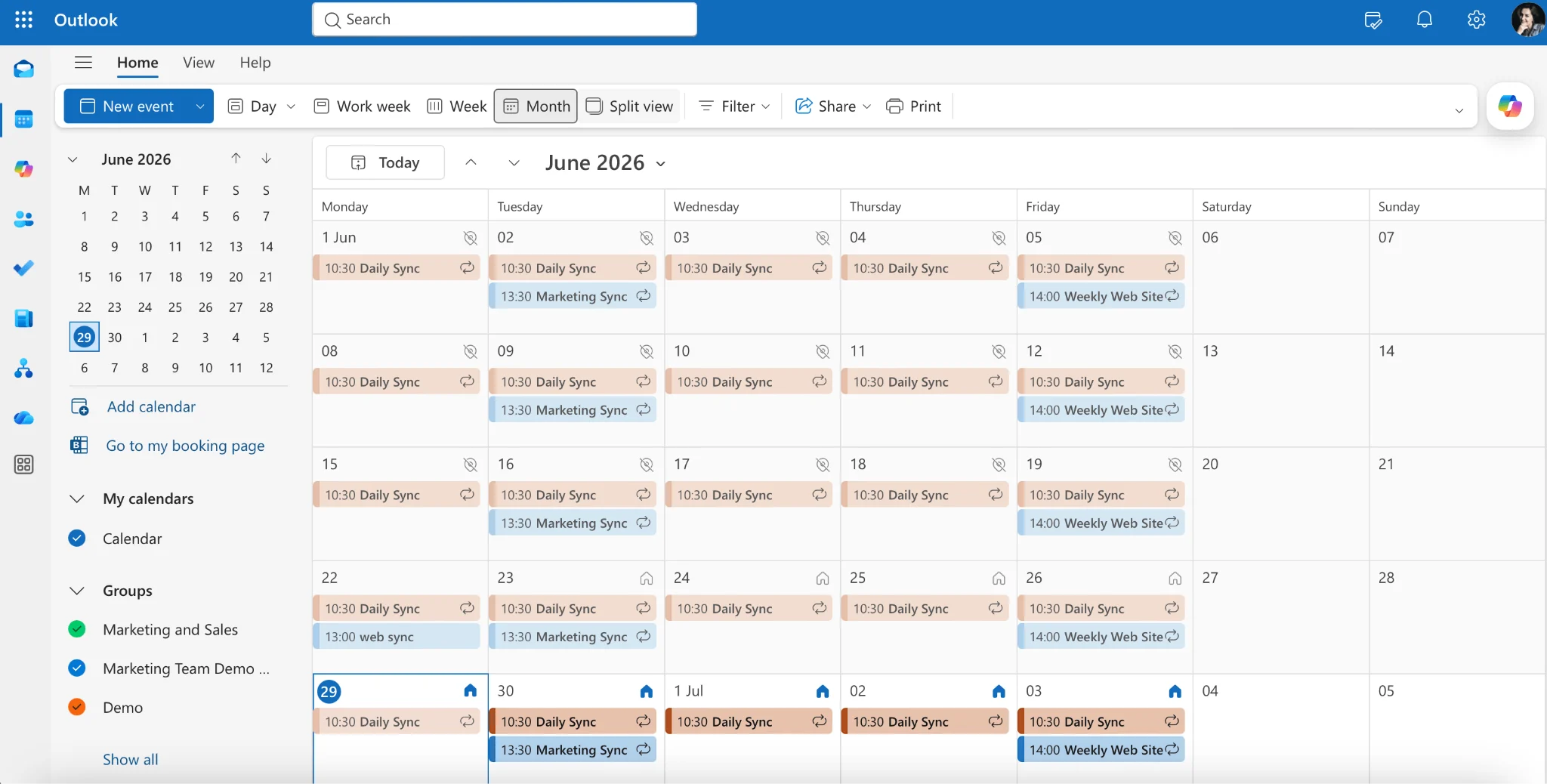Click the work location icon on 29 June
The image size is (1547, 784).
470,691
